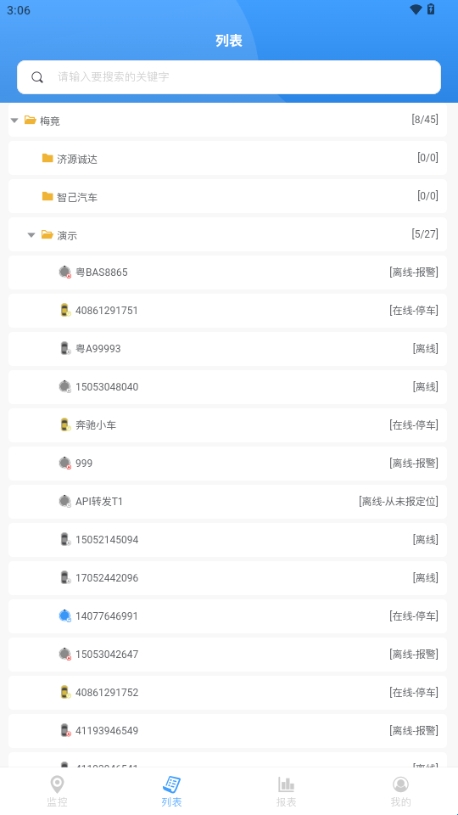Click the 离线-报警 status of 999
This screenshot has width=458, height=815.
(414, 463)
